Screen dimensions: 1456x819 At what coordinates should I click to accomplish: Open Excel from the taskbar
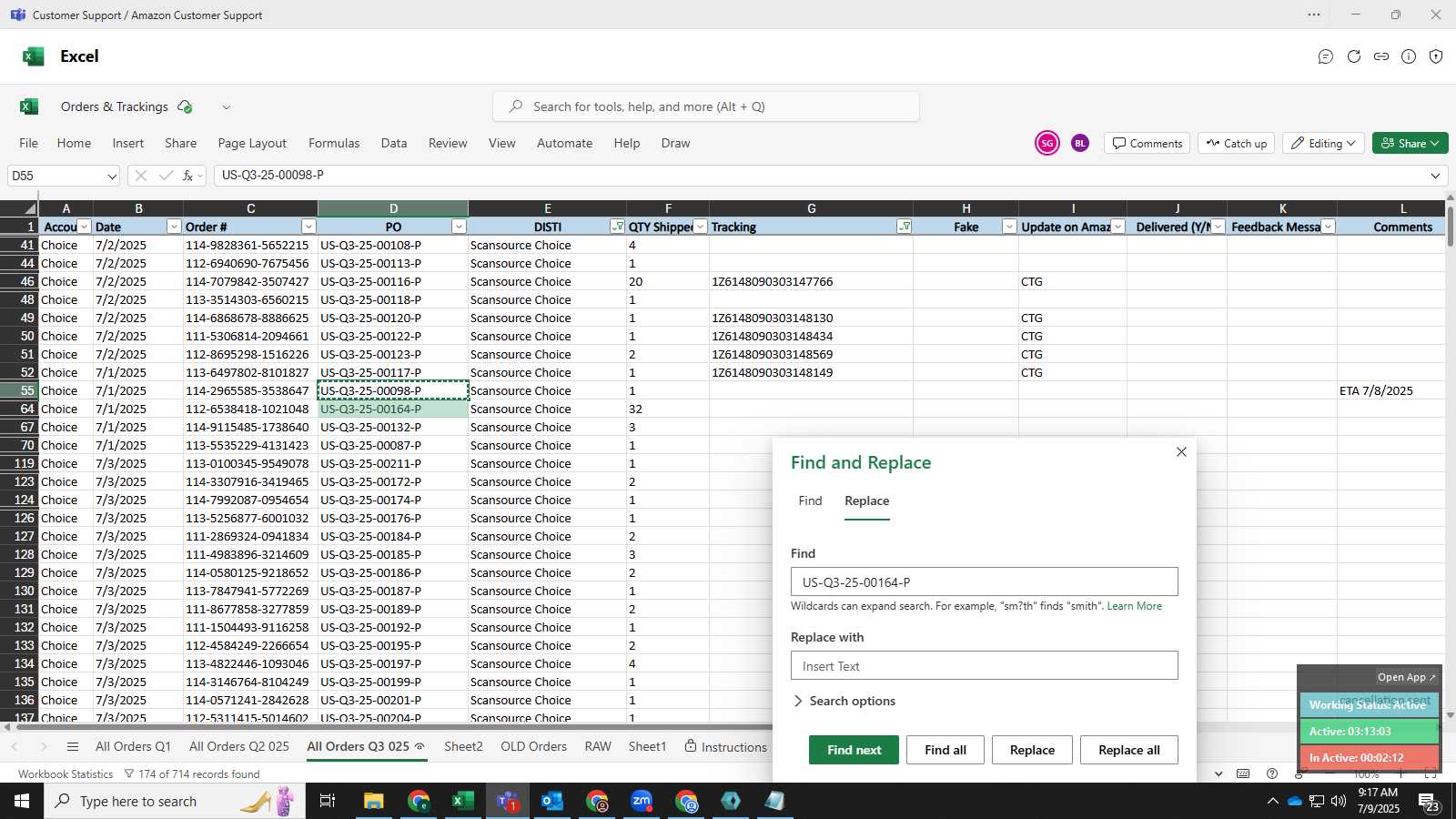coord(463,801)
